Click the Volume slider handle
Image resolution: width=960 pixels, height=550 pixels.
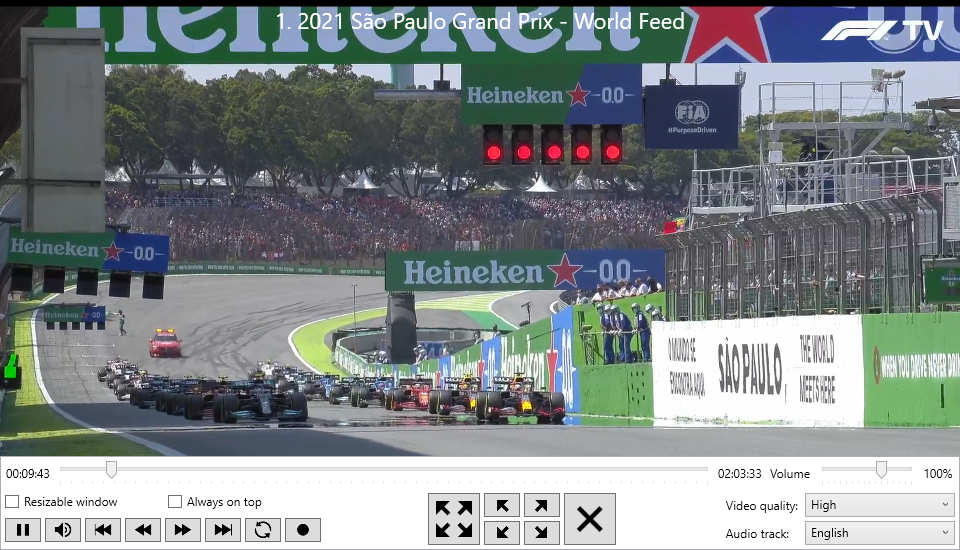pos(881,470)
